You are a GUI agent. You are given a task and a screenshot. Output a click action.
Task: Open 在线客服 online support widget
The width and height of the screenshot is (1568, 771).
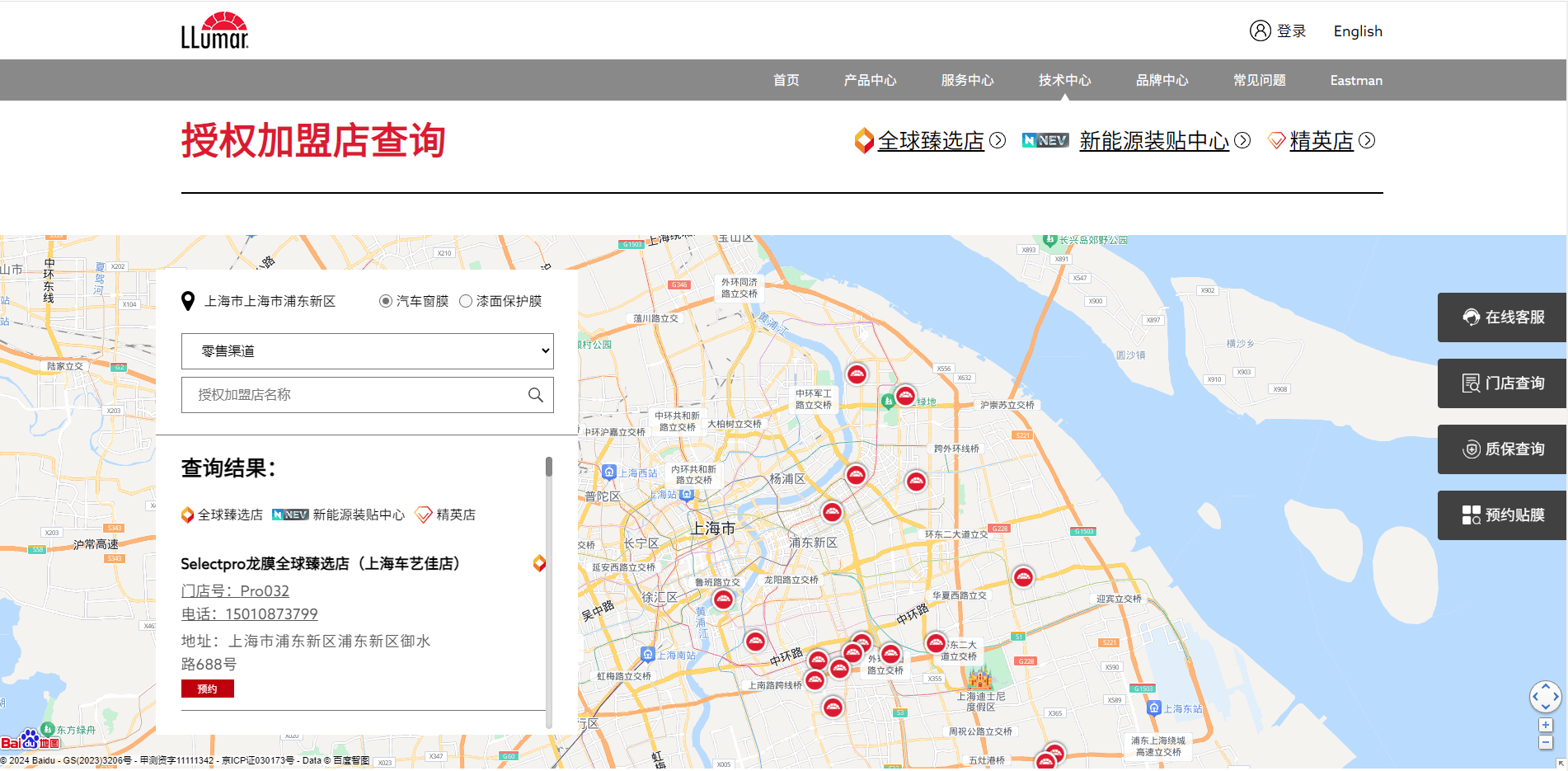pyautogui.click(x=1502, y=317)
